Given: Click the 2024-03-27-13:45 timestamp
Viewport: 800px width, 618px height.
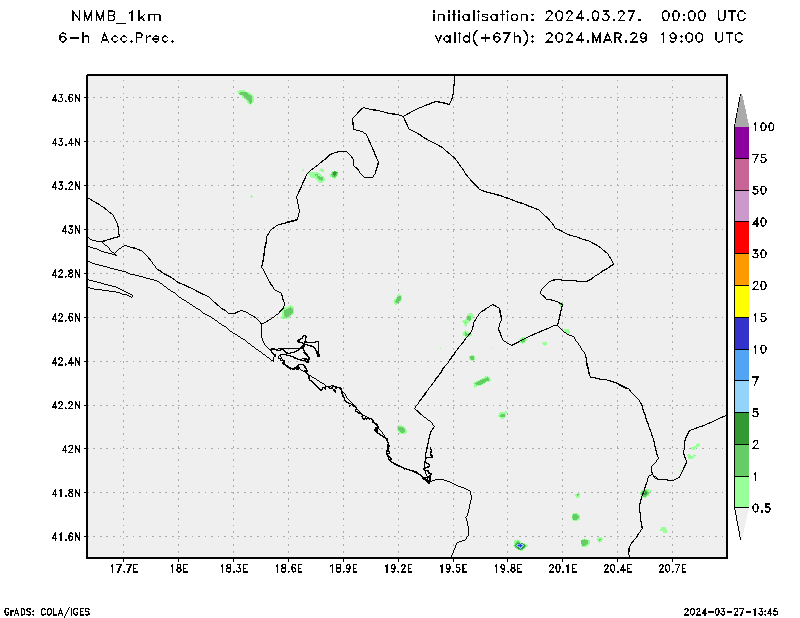Looking at the screenshot, I should coord(735,610).
